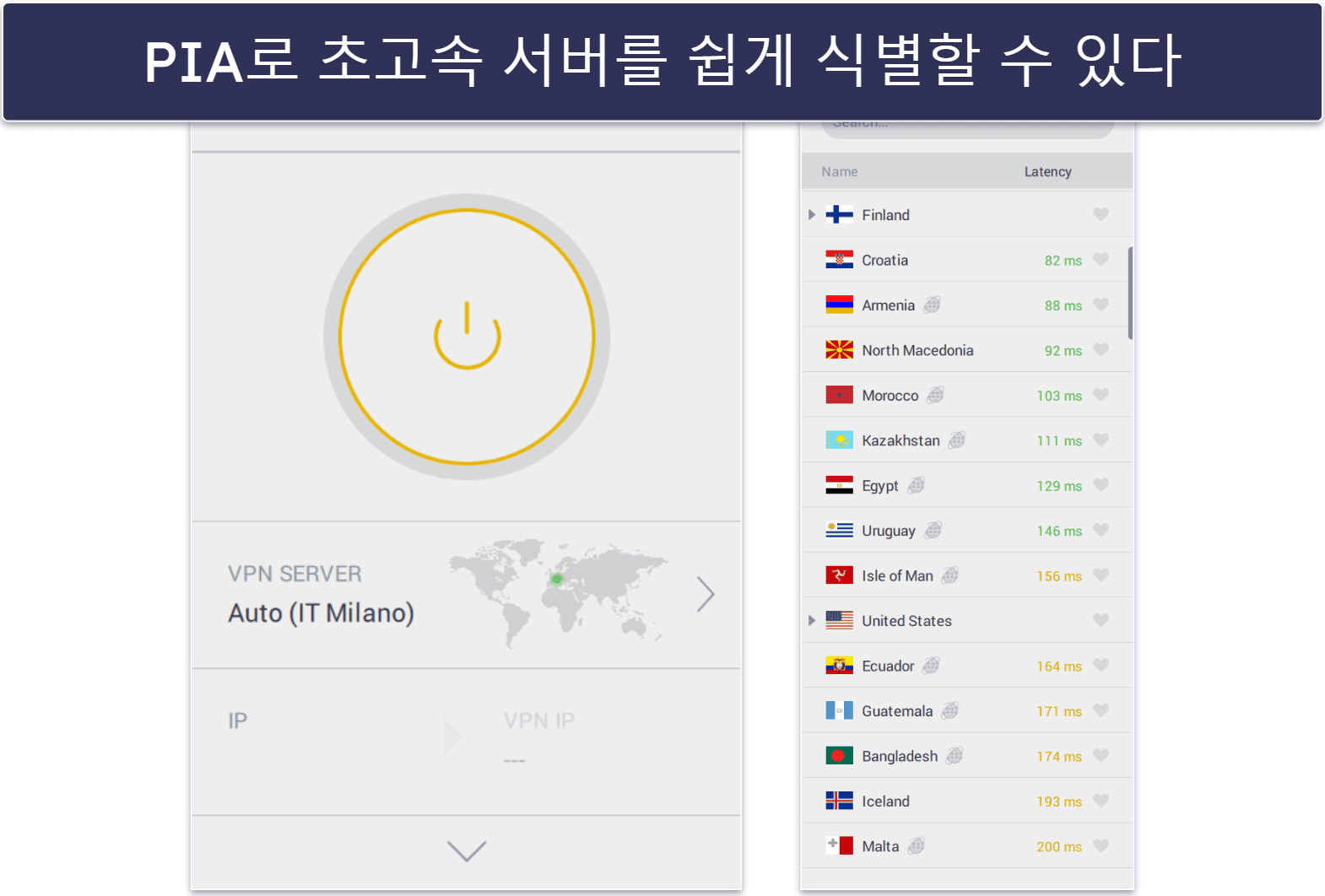The height and width of the screenshot is (896, 1325).
Task: Click Isle of Man globe icon
Action: pos(950,575)
